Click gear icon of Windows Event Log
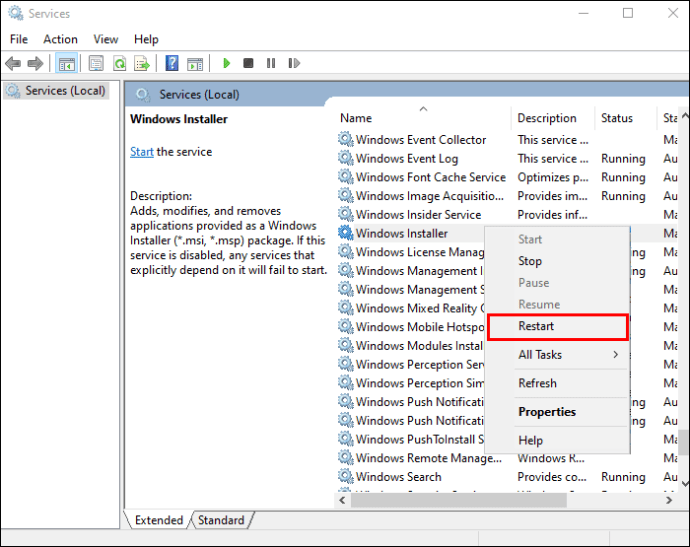The height and width of the screenshot is (547, 690). [345, 158]
